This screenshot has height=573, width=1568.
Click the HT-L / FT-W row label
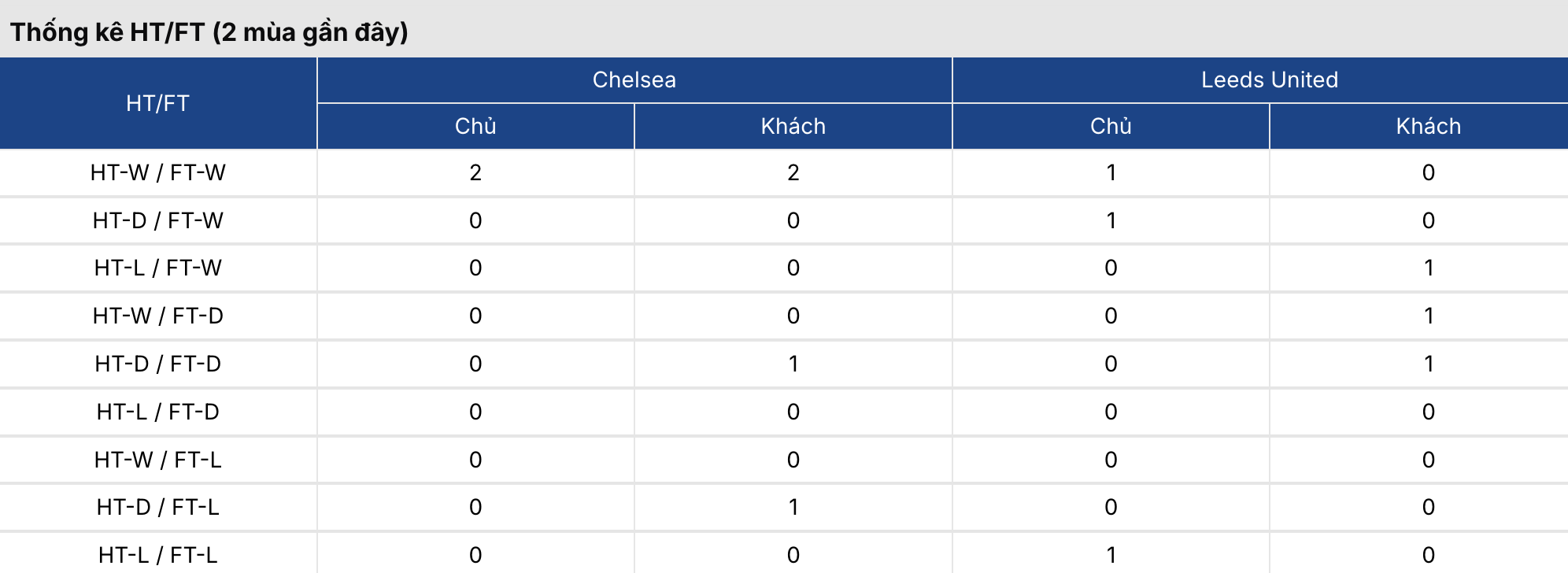pyautogui.click(x=157, y=268)
